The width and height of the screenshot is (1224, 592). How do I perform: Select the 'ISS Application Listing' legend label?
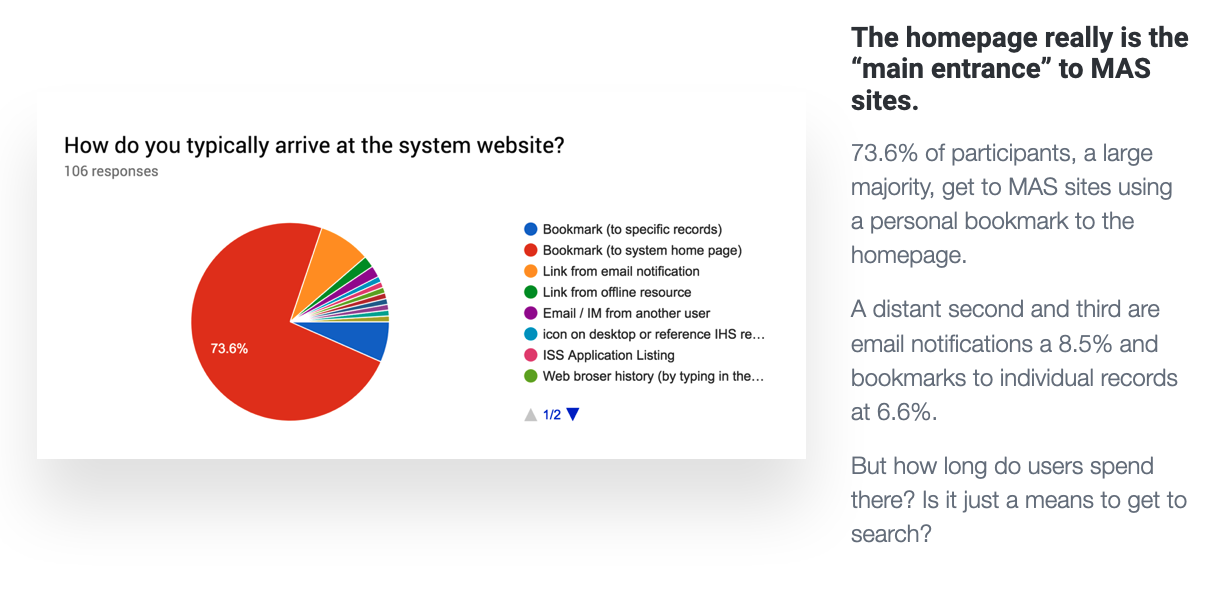608,355
